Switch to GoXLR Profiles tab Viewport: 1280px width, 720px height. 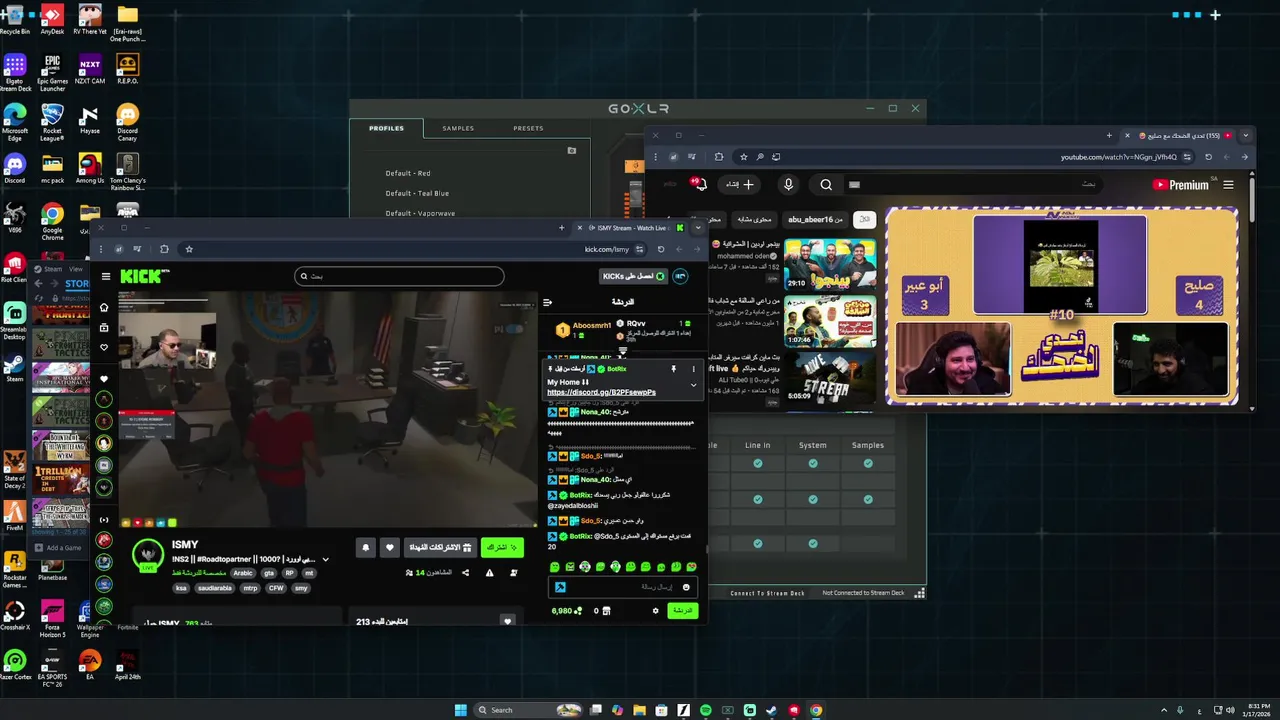tap(386, 128)
